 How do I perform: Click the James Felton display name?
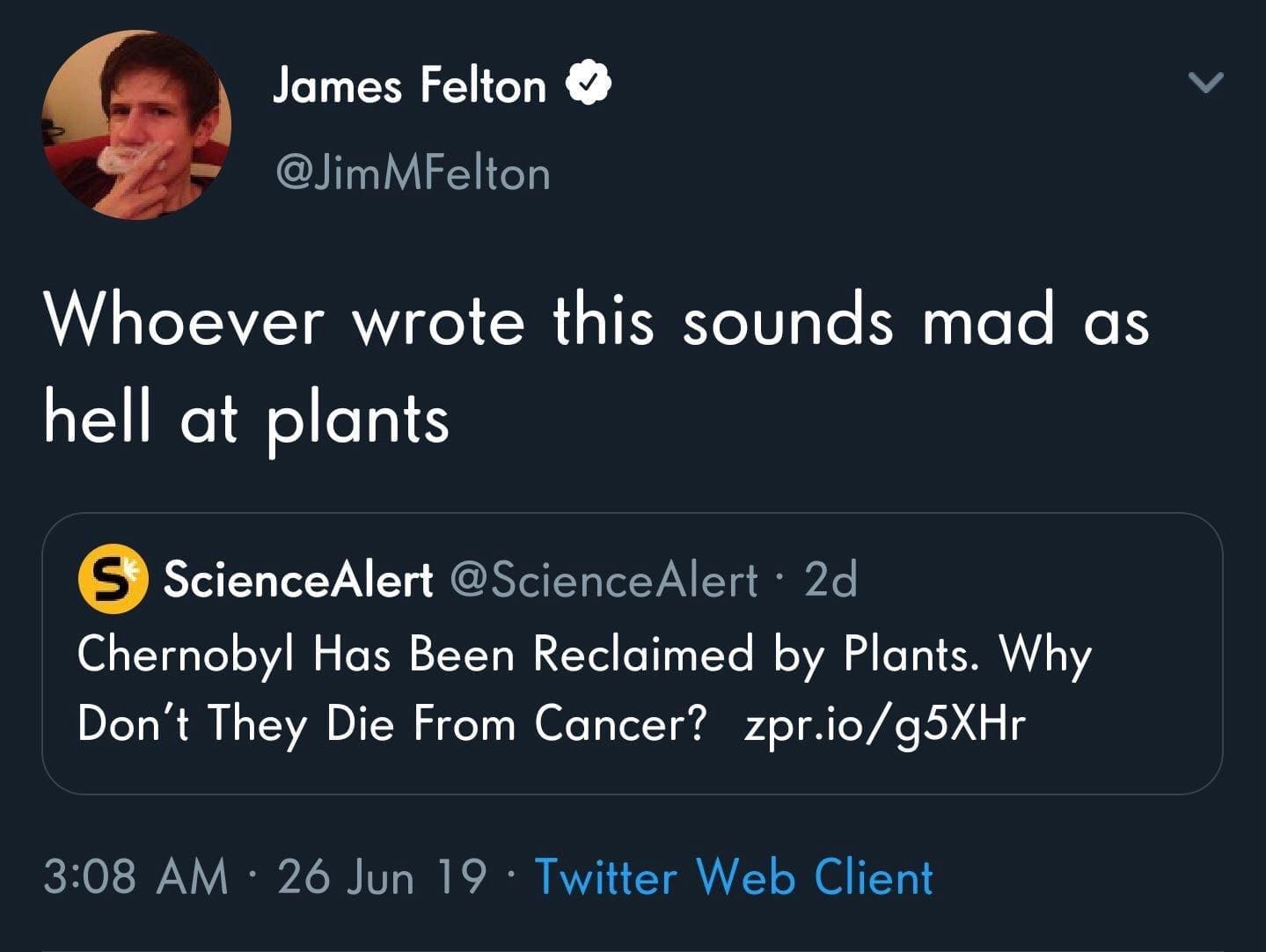[409, 85]
